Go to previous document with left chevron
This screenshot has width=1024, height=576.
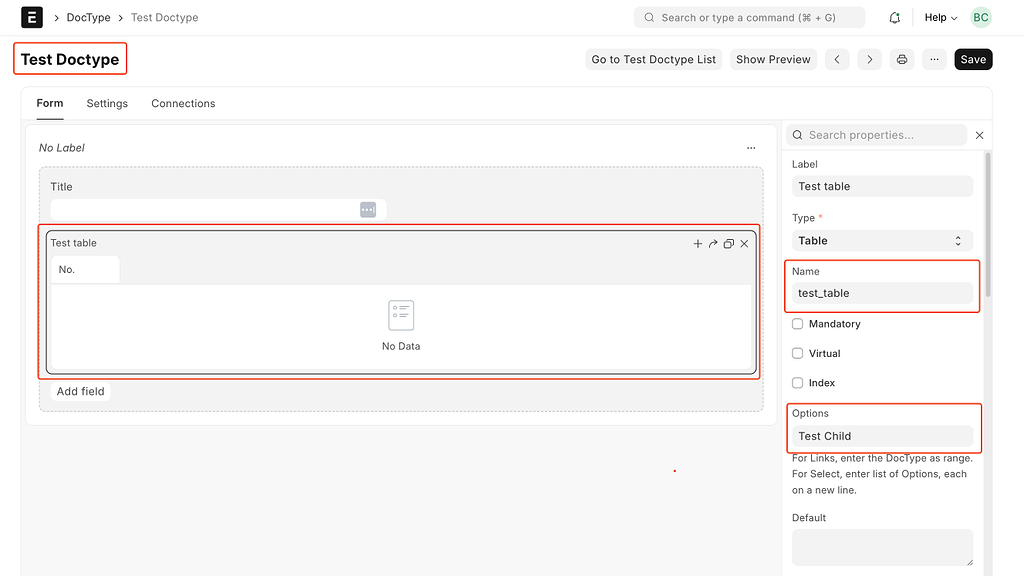tap(837, 59)
